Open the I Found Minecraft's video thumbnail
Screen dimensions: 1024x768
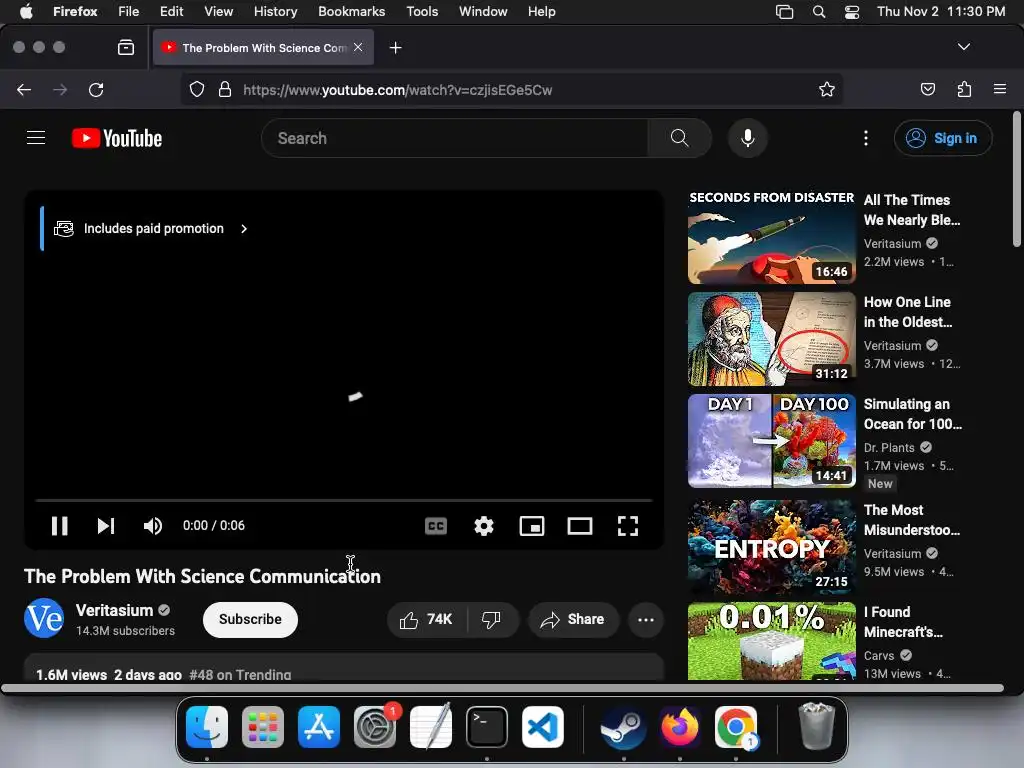coord(771,641)
